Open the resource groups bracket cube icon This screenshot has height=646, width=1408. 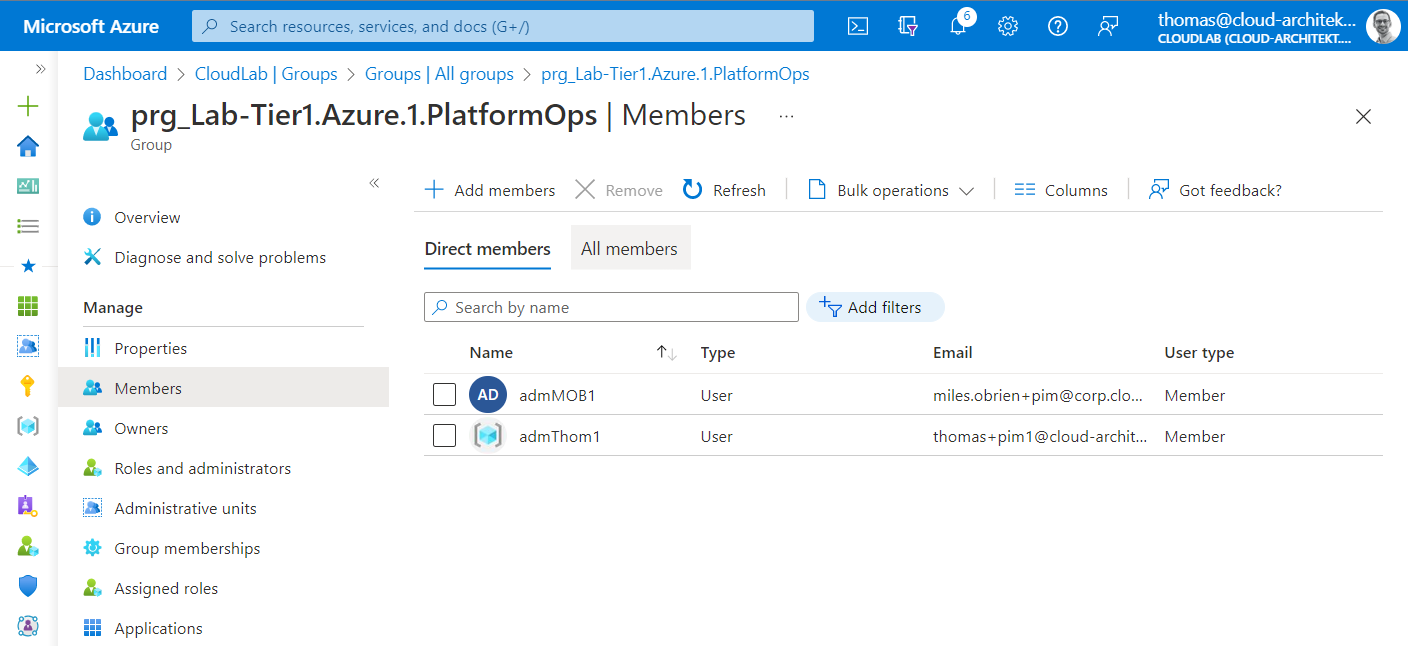(28, 426)
